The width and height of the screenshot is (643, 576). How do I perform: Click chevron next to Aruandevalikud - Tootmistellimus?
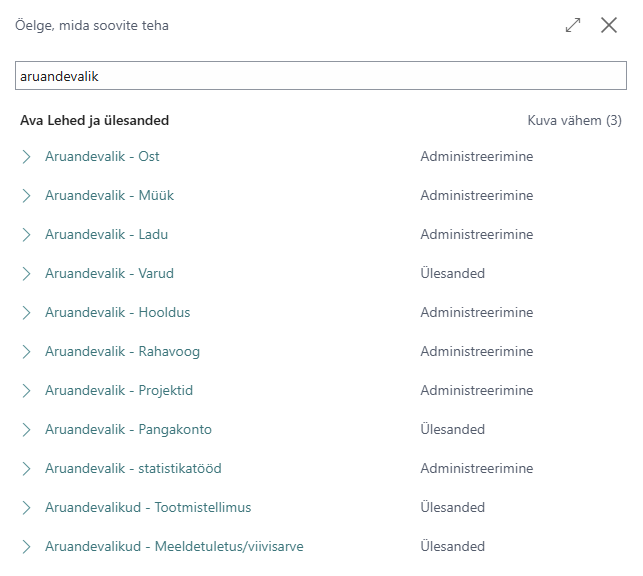tap(26, 508)
